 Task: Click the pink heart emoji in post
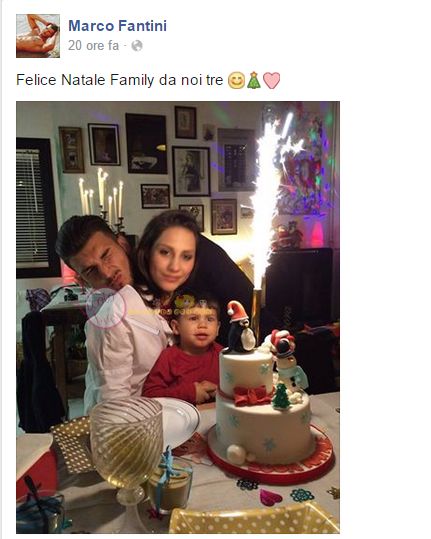pyautogui.click(x=272, y=80)
